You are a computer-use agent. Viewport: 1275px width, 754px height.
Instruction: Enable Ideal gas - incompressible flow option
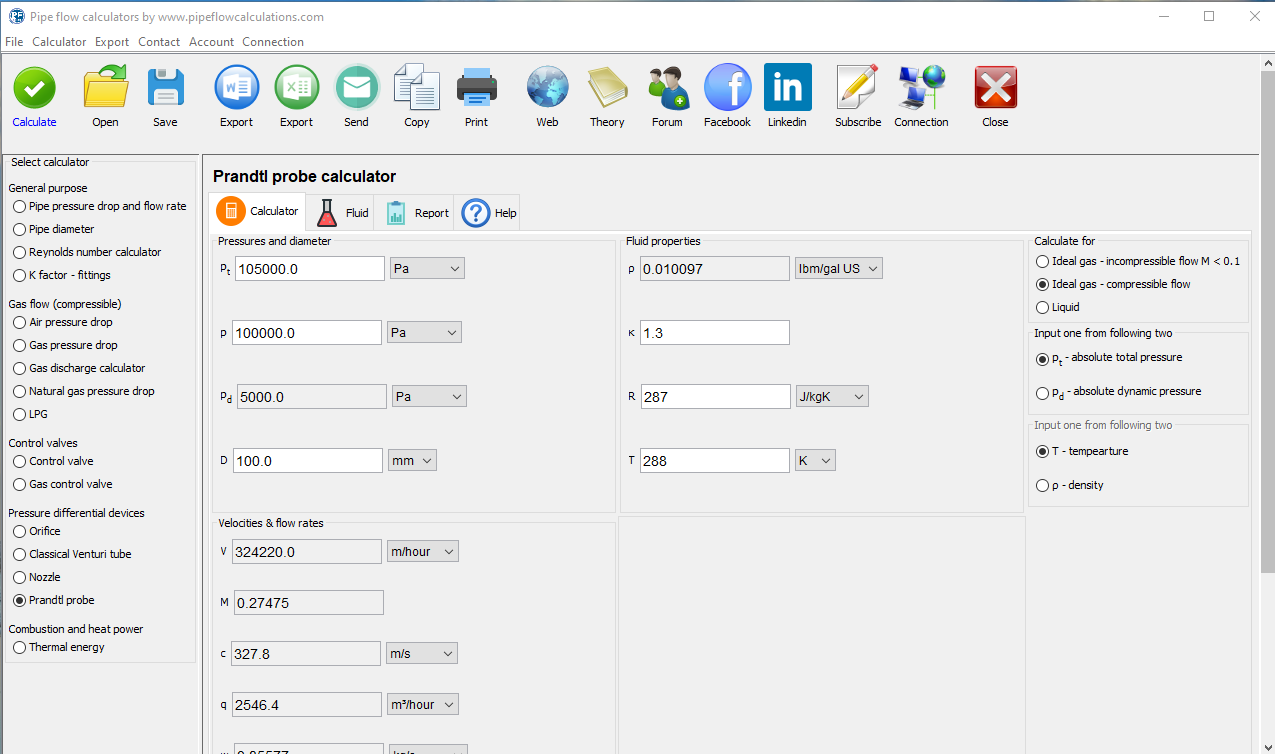1042,261
